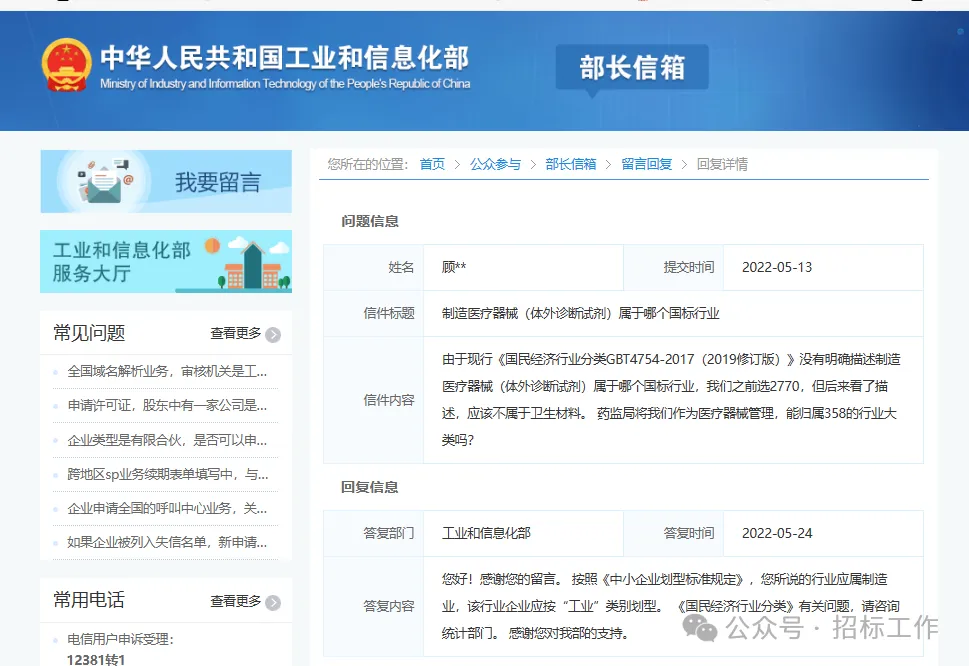Click the 信件内容 label cell
This screenshot has height=666, width=969.
[x=374, y=400]
